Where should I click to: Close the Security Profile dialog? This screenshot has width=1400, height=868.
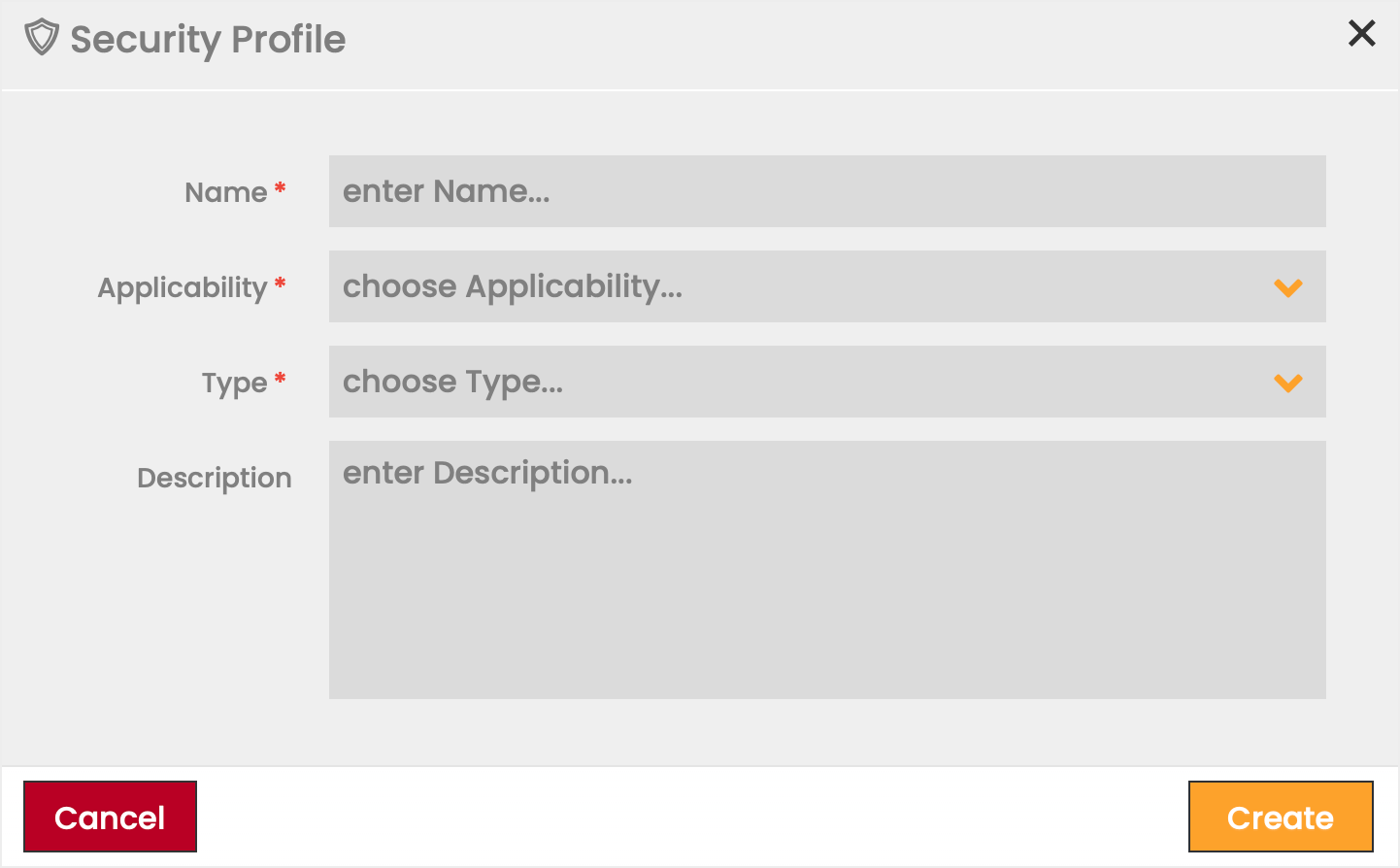click(1361, 34)
